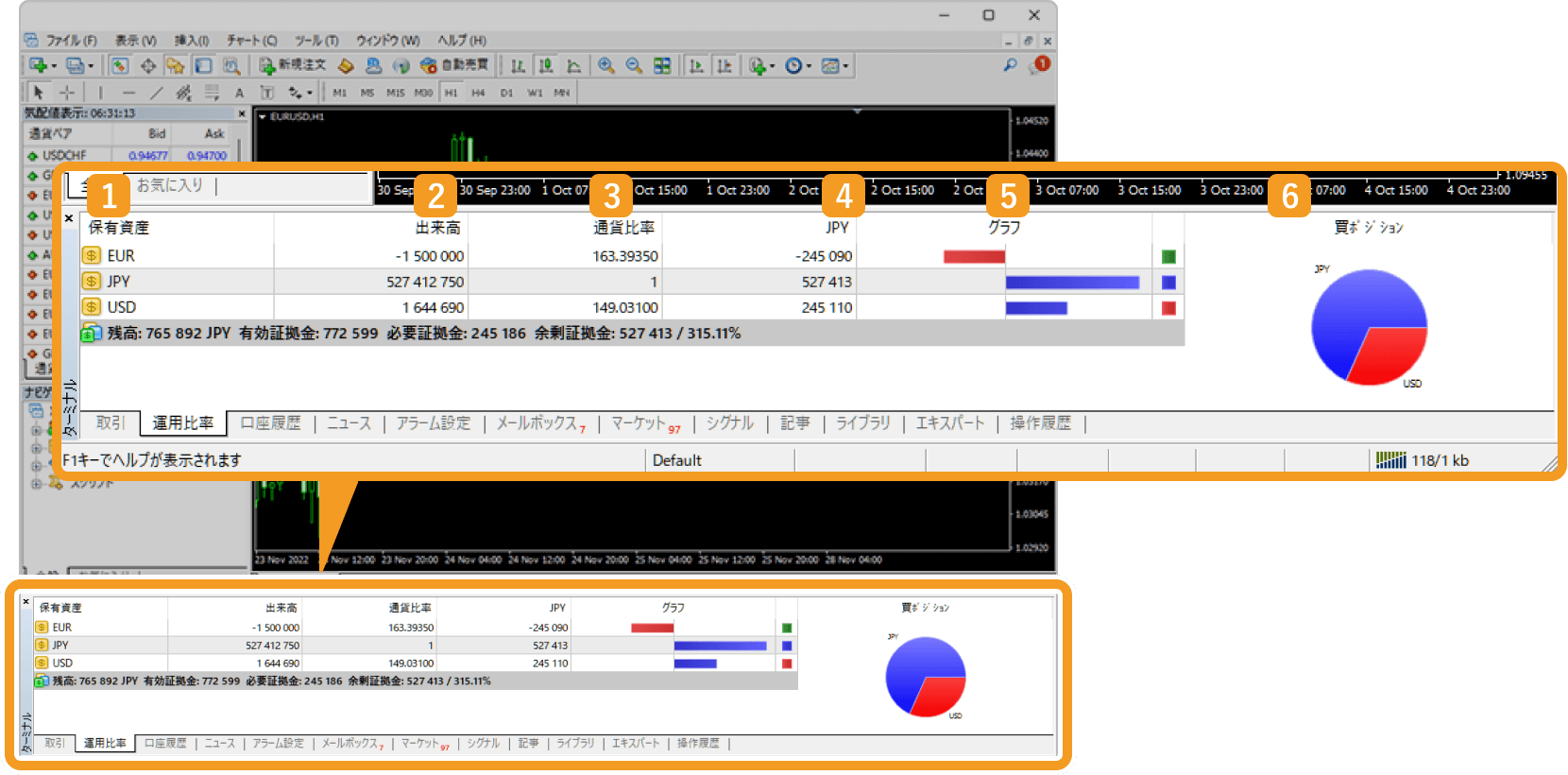Click the 新規注文 new order button
The width and height of the screenshot is (1568, 775).
[x=293, y=65]
